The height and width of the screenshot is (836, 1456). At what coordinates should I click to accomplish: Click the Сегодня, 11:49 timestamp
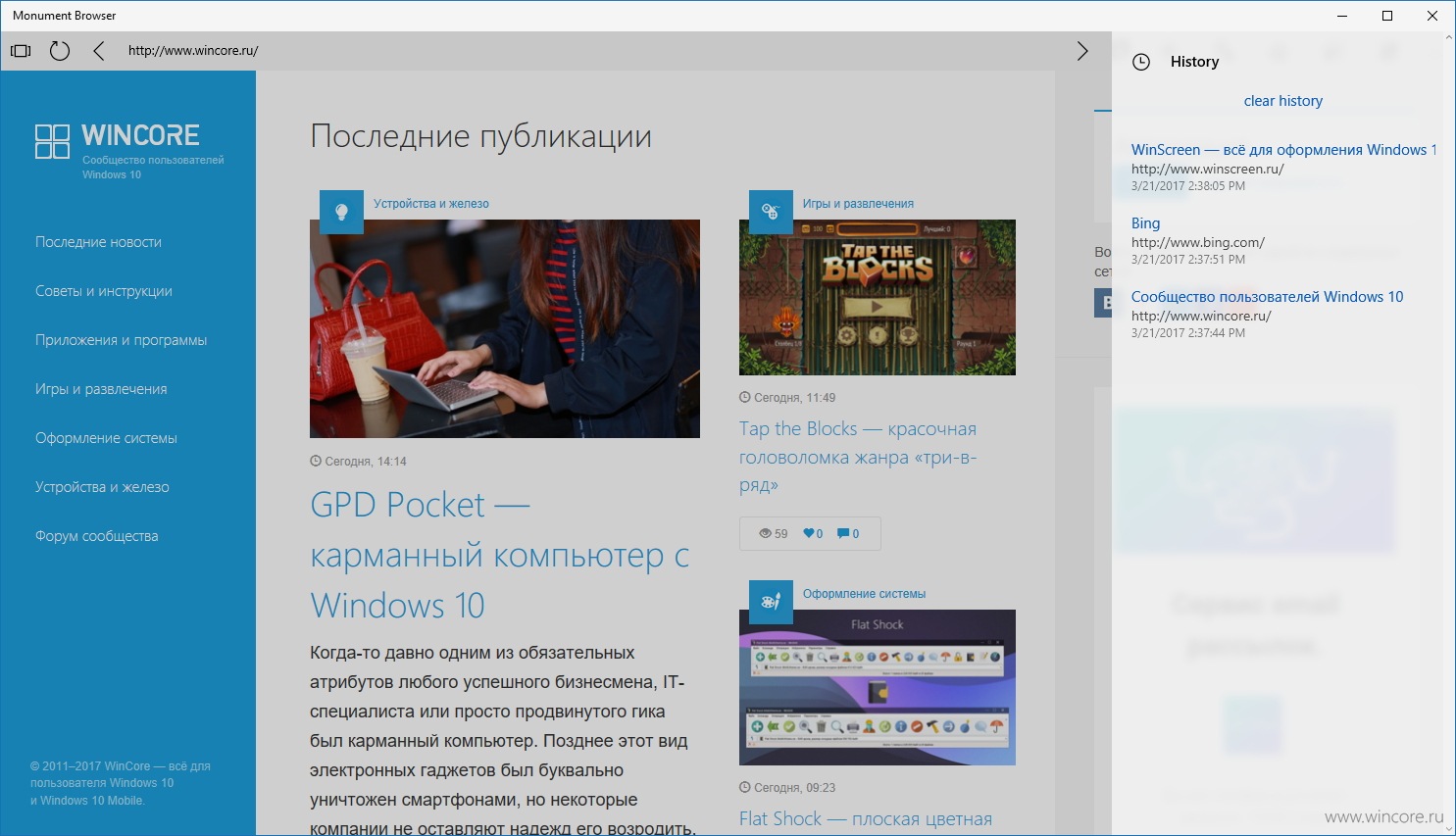tap(787, 398)
